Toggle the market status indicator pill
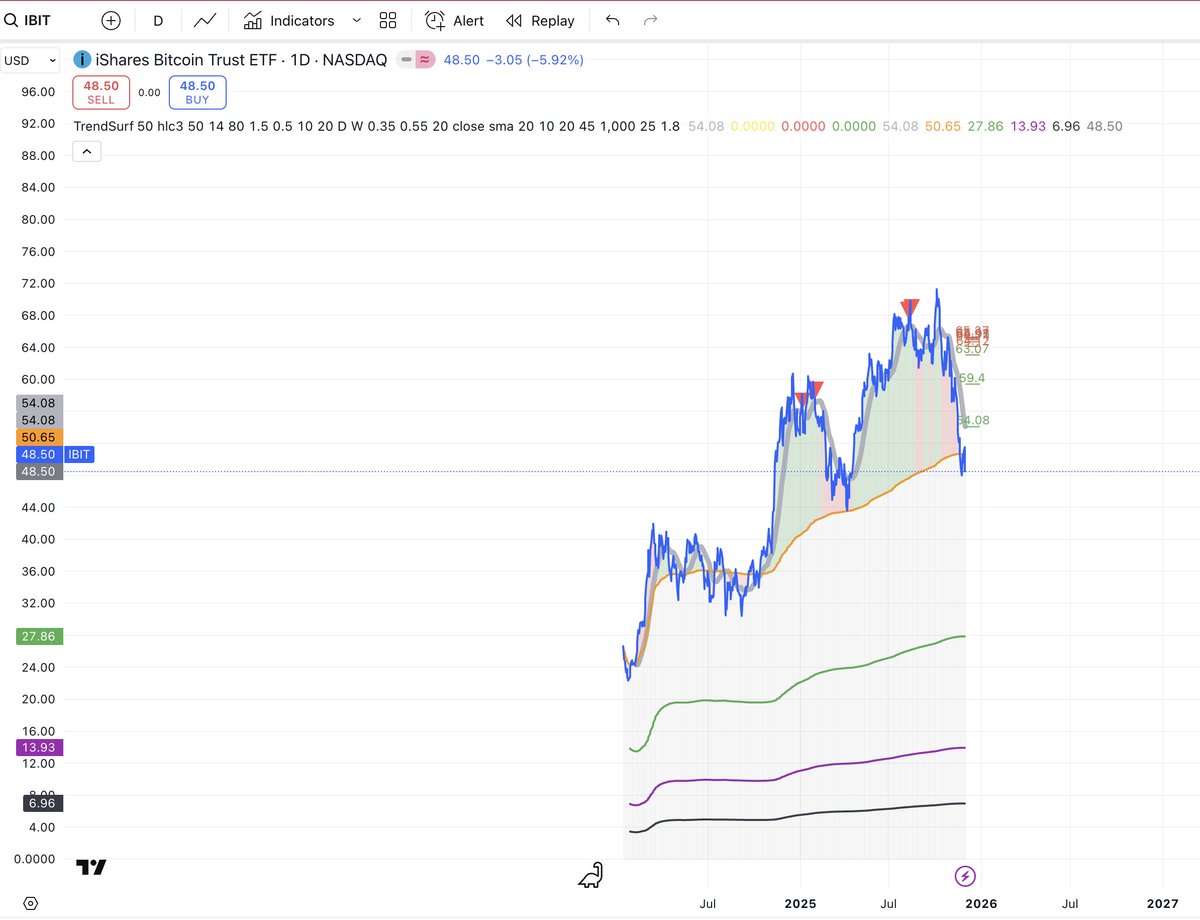This screenshot has width=1200, height=920. [x=415, y=60]
